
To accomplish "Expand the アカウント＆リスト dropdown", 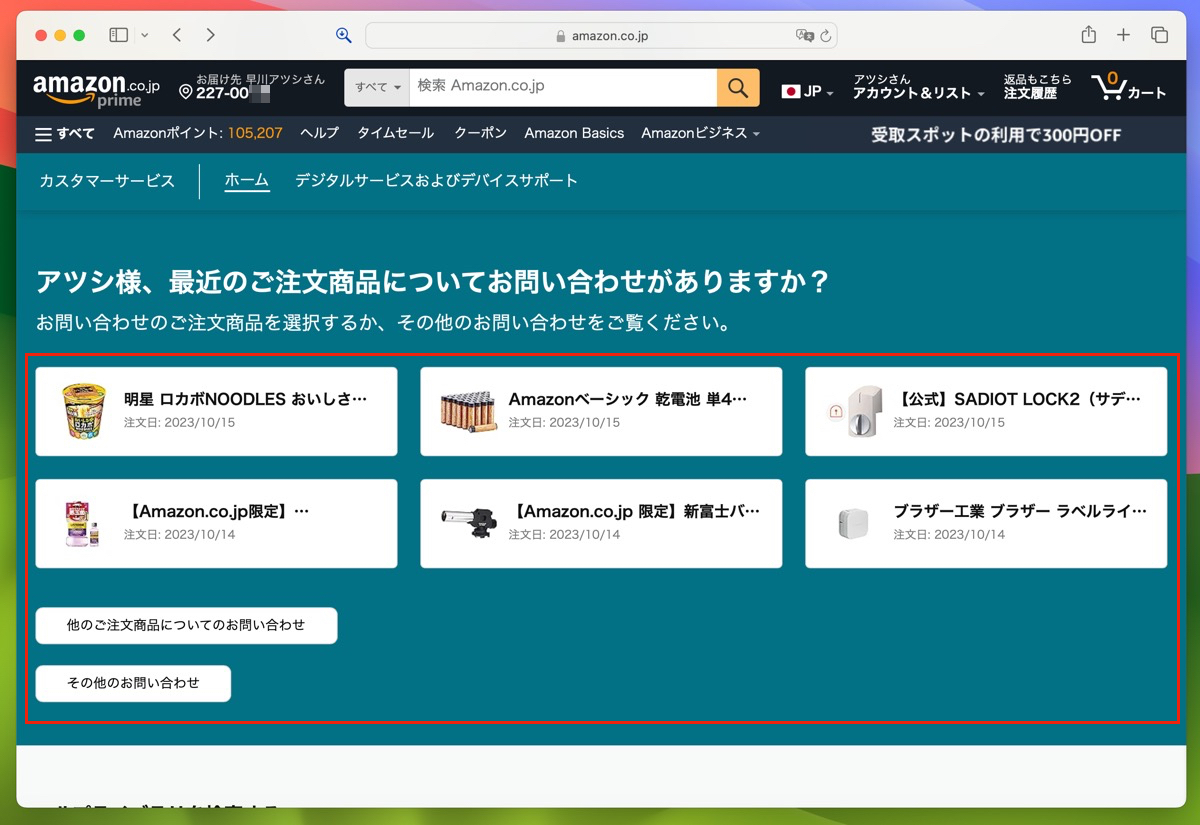I will click(x=918, y=87).
